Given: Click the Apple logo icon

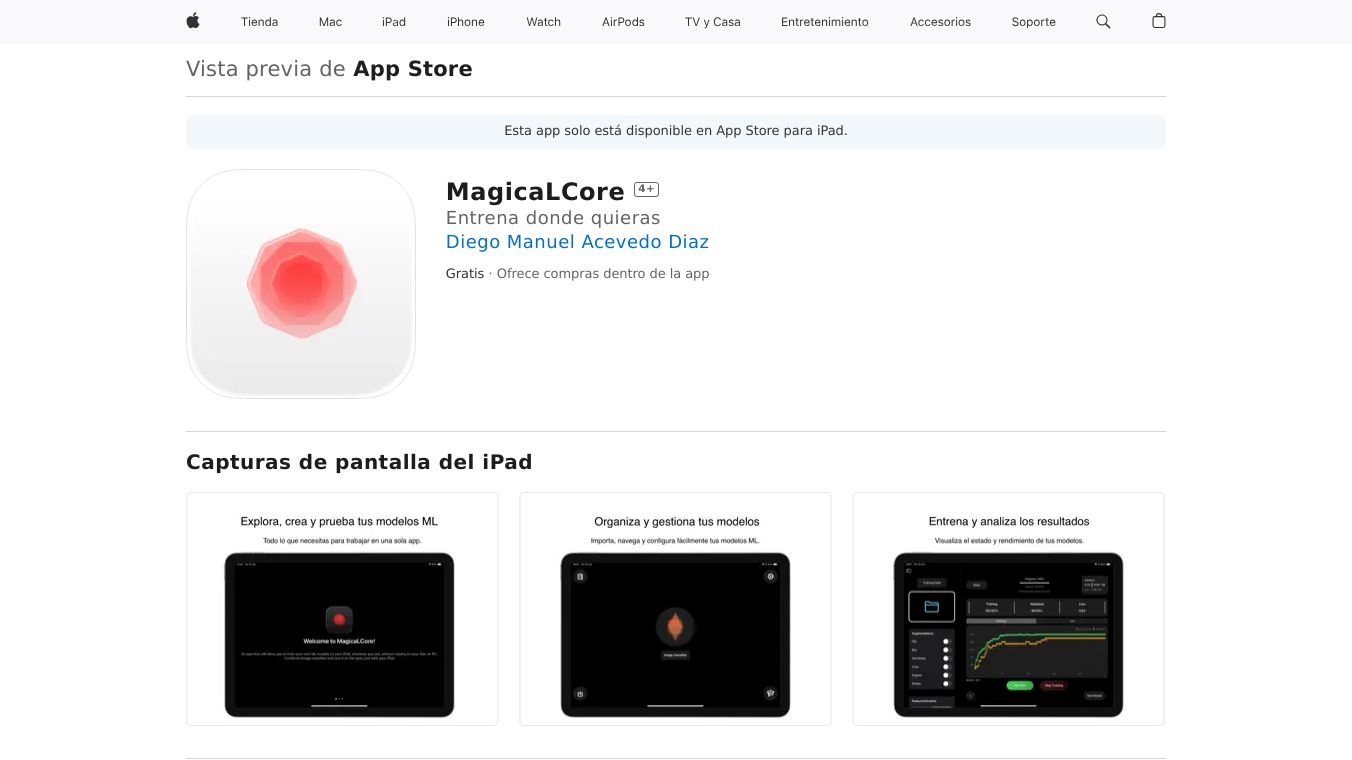Looking at the screenshot, I should pyautogui.click(x=193, y=21).
